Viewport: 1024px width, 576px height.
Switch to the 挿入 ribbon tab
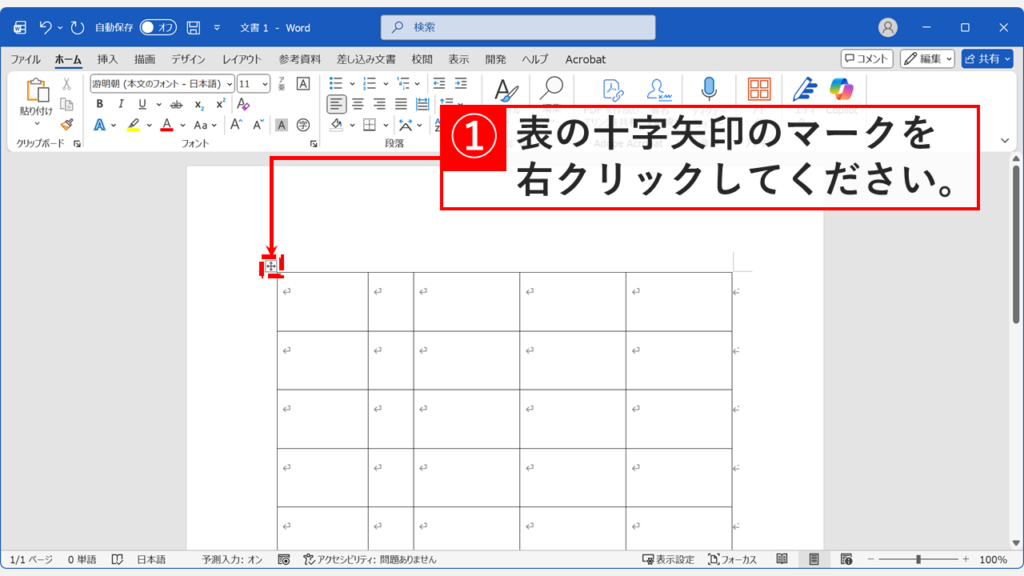(110, 58)
